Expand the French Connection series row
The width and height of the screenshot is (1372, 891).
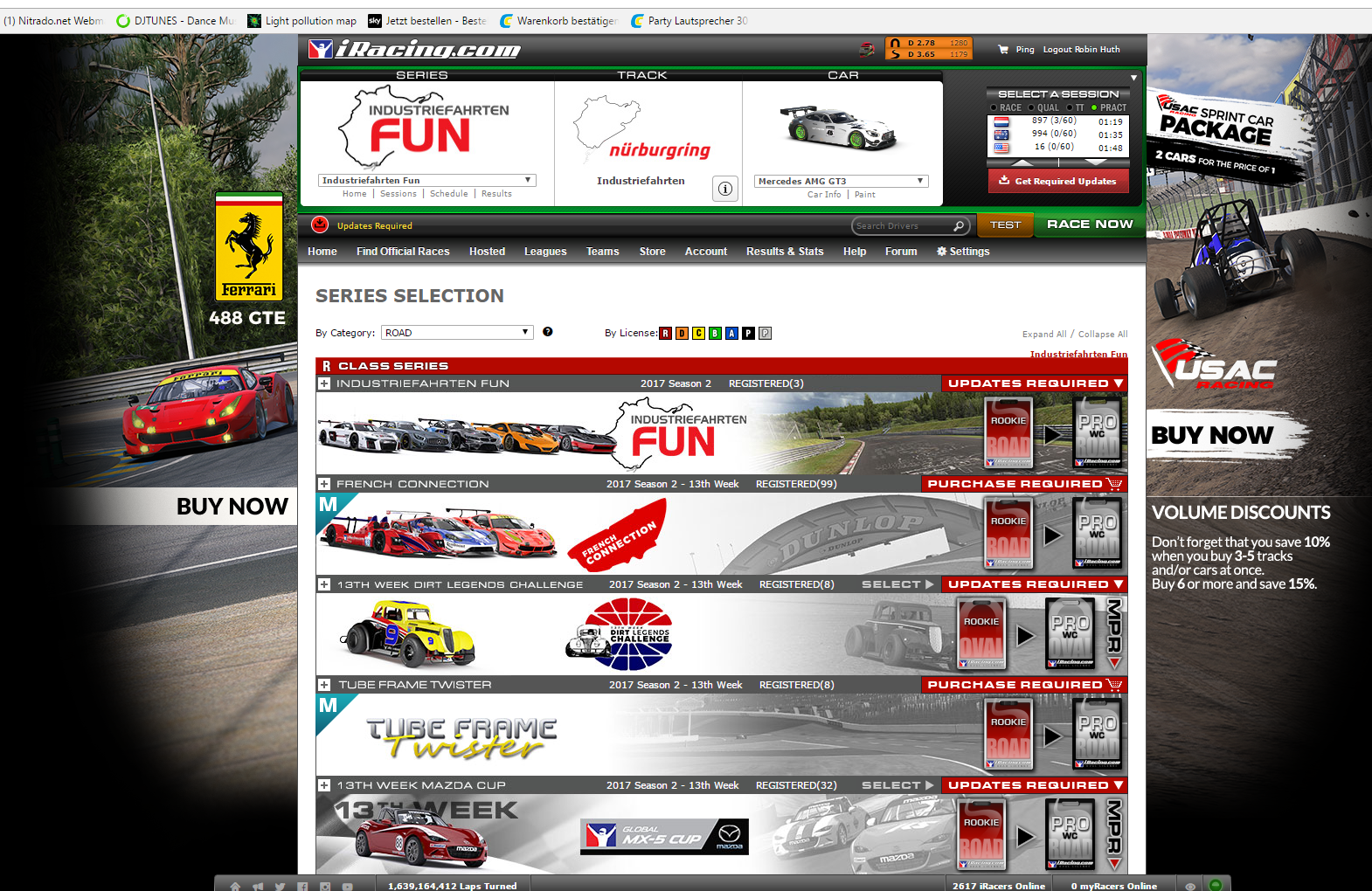pyautogui.click(x=324, y=484)
